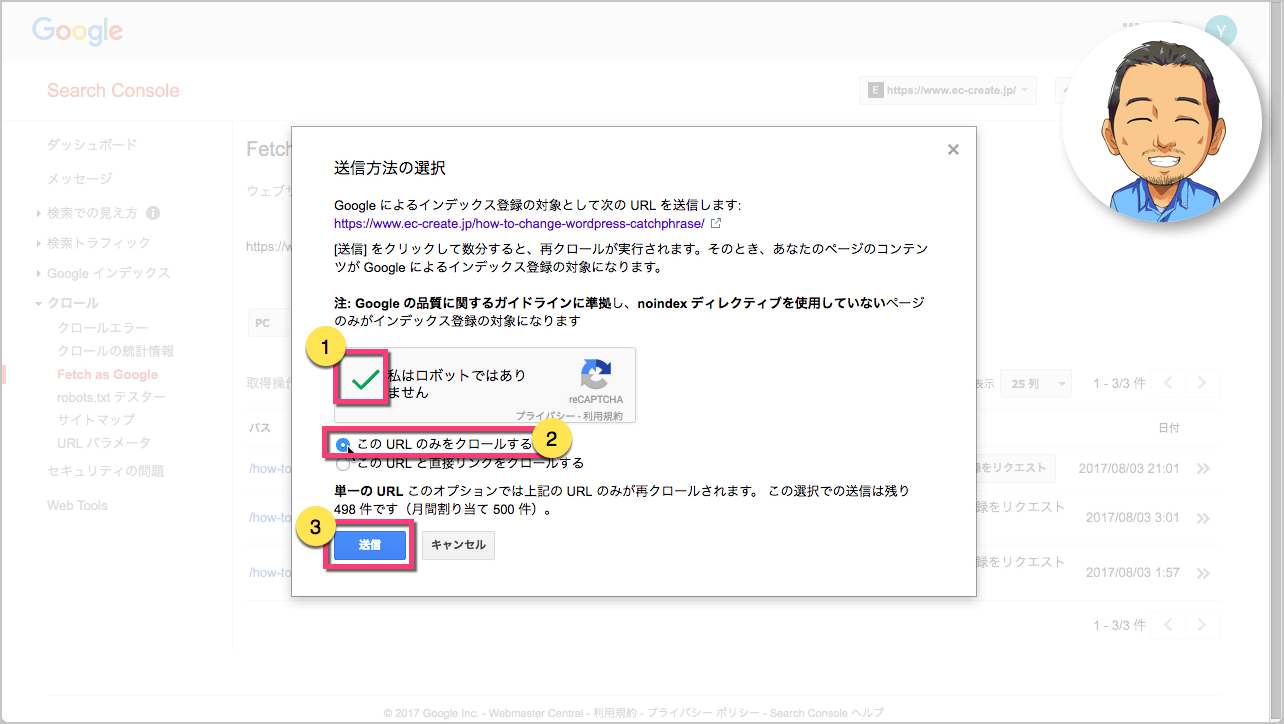Open ダッシュボード in the sidebar
1284x724 pixels.
[x=92, y=145]
